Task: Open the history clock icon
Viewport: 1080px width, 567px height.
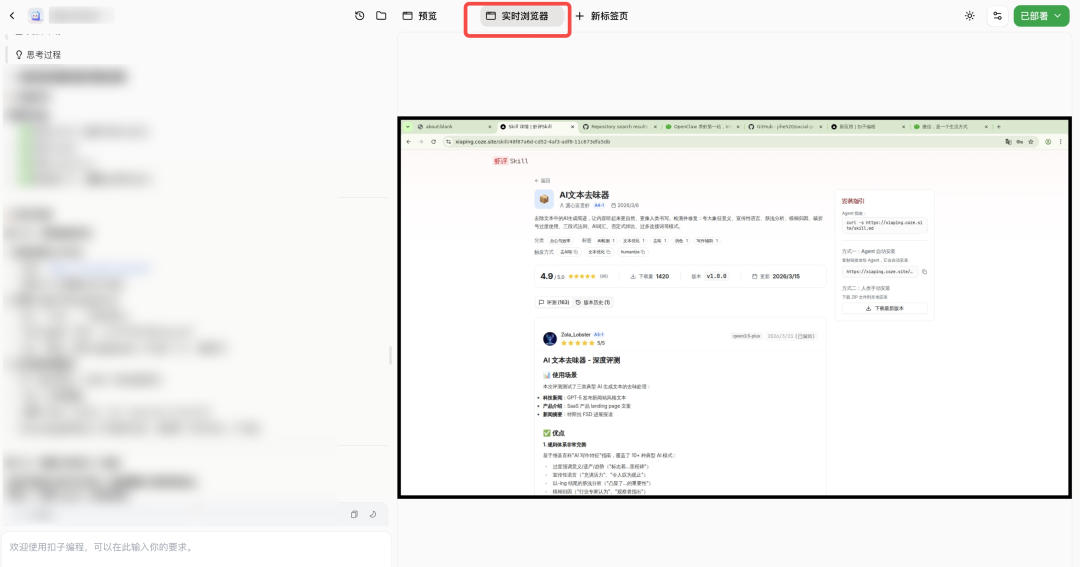Action: (x=360, y=16)
